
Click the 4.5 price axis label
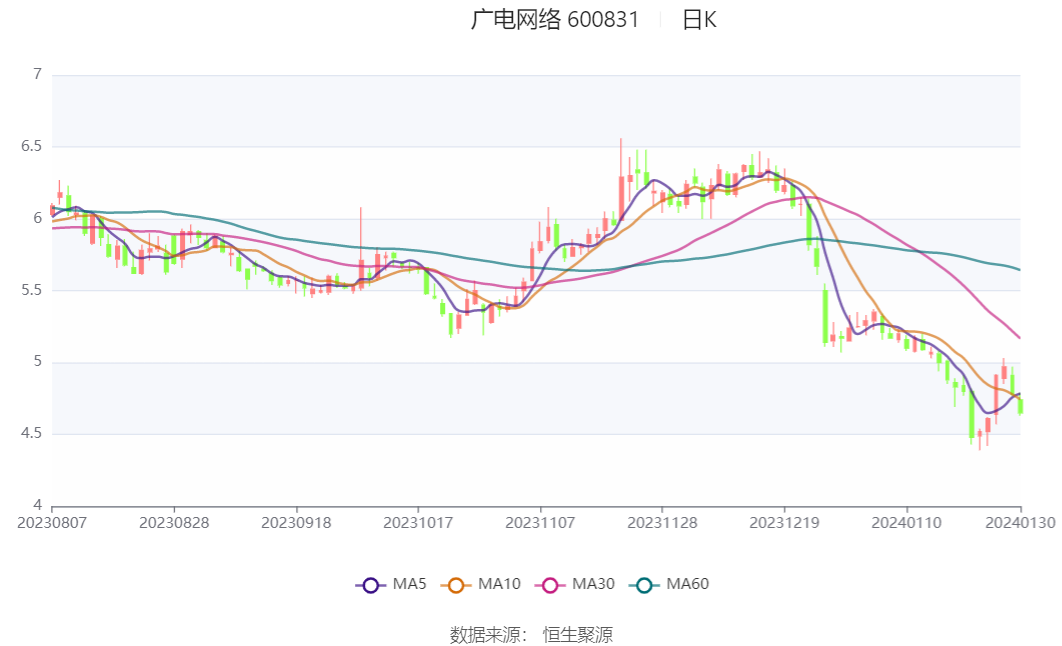[32, 433]
